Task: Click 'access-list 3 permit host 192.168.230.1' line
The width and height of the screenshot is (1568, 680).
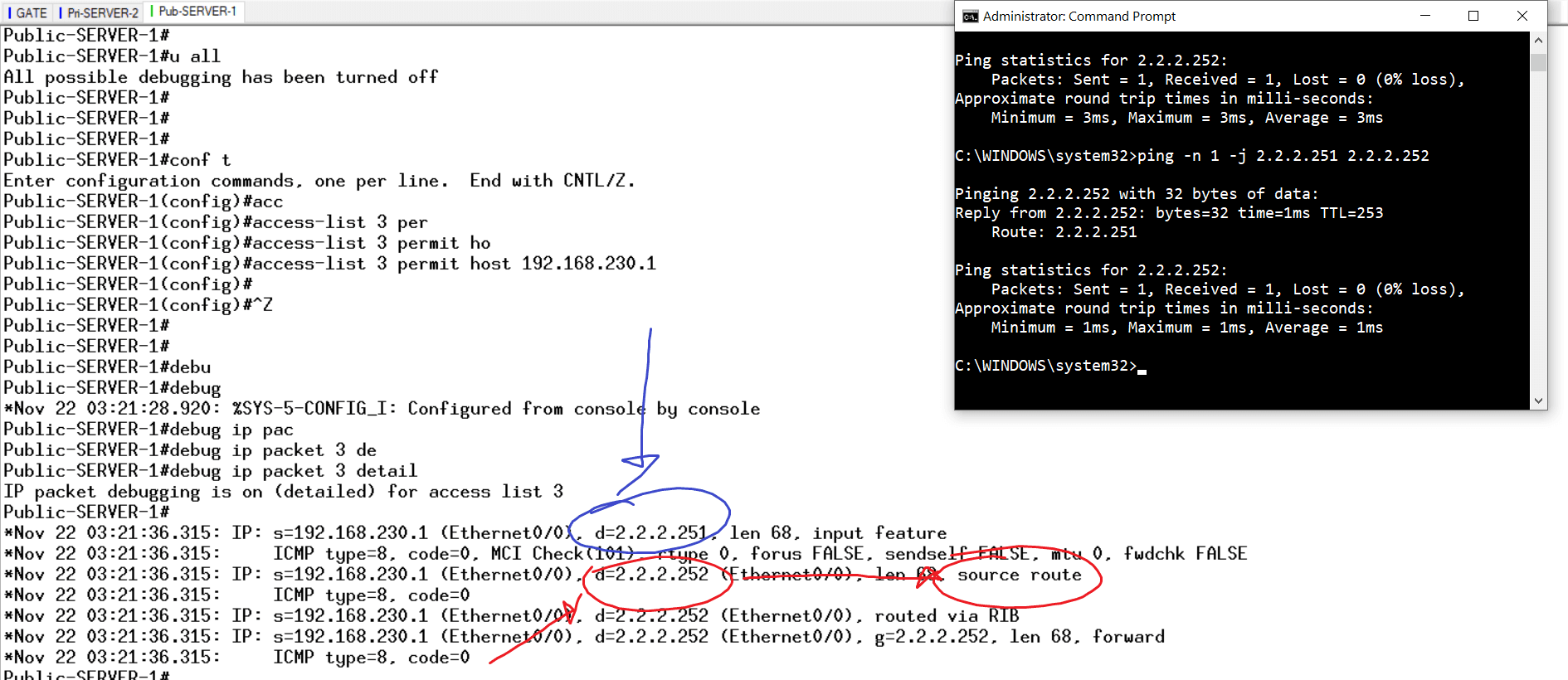Action: 329,264
